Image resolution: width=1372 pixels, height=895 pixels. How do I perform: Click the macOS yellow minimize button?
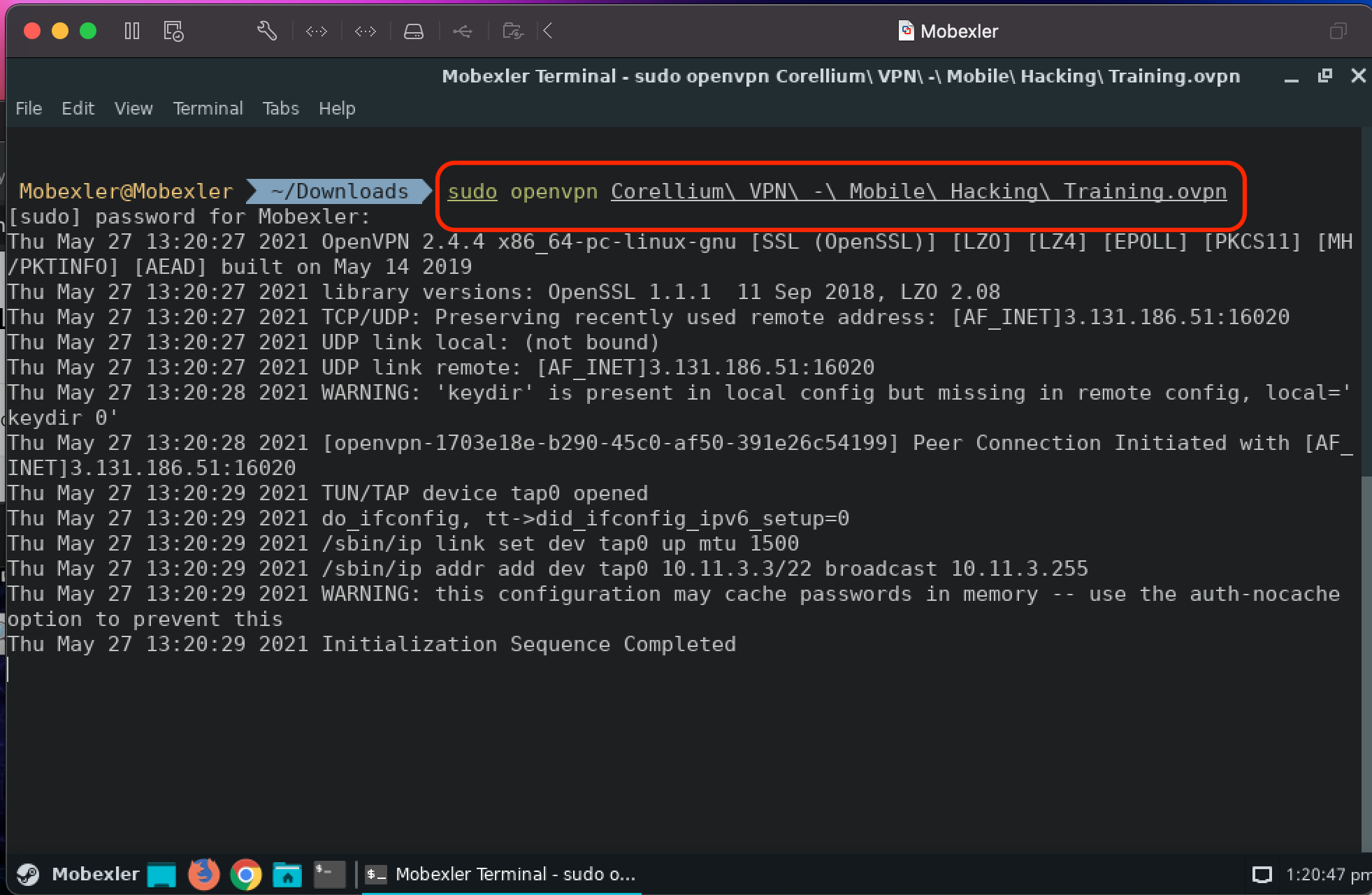point(60,31)
